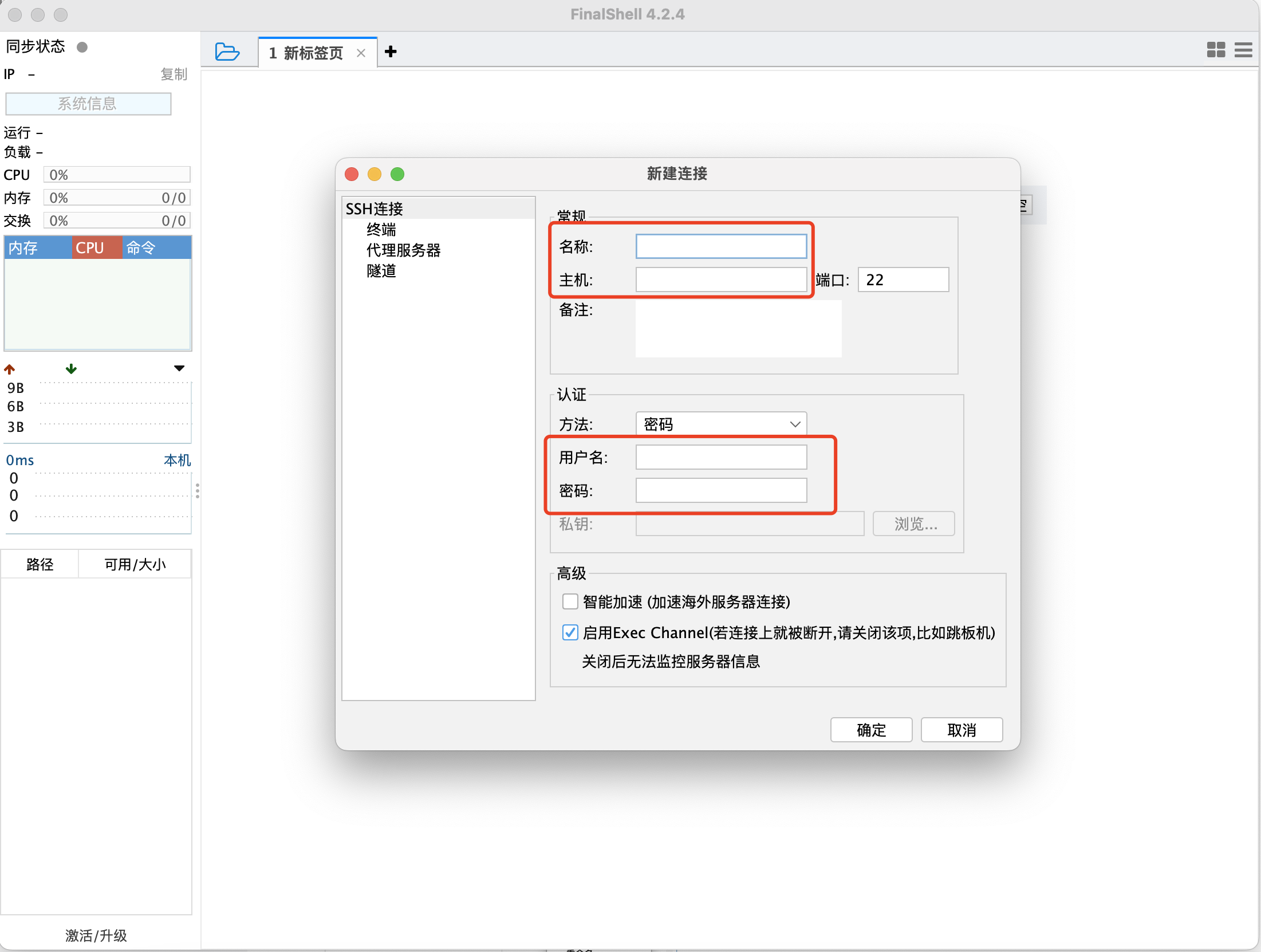Screen dimensions: 1261x952
Task: Click 确定 to confirm connection
Action: click(871, 730)
